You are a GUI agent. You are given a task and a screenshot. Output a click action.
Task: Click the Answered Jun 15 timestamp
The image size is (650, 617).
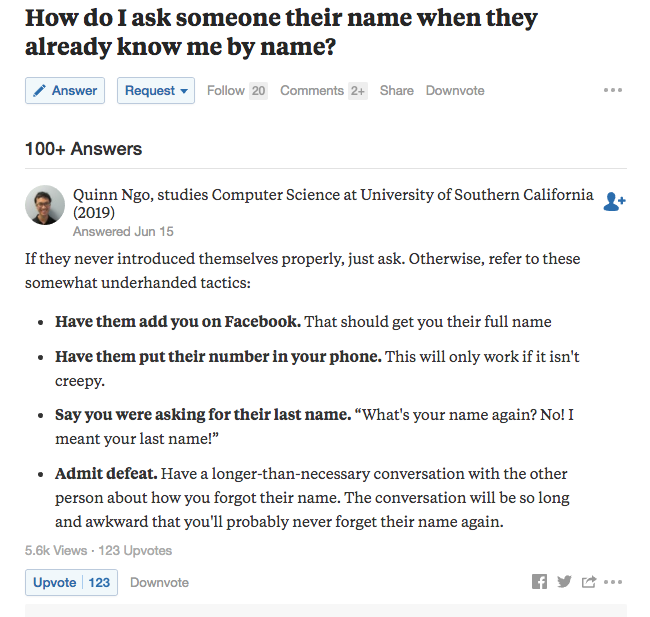point(123,231)
